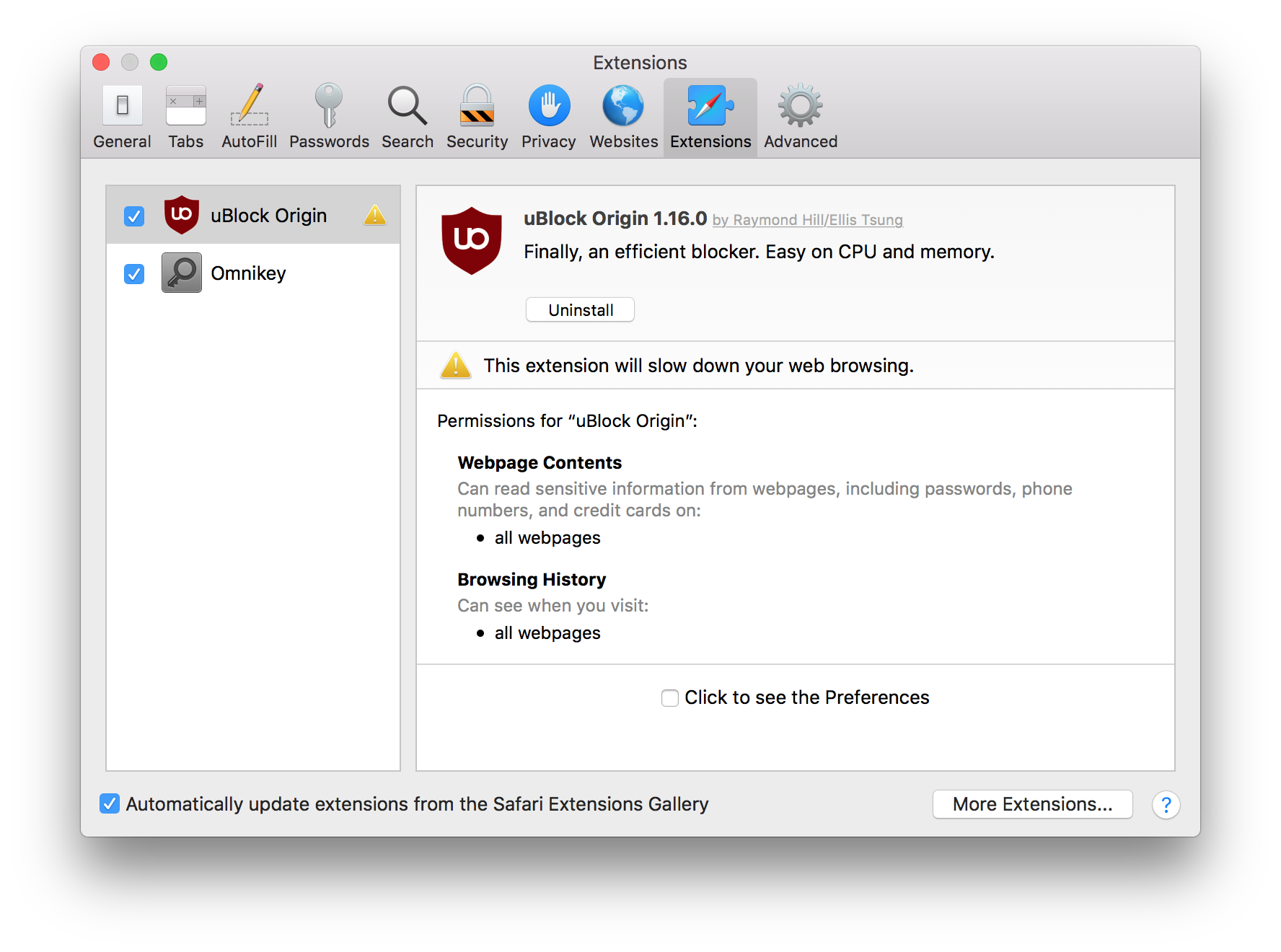Close the Extensions window with red button

(x=101, y=62)
